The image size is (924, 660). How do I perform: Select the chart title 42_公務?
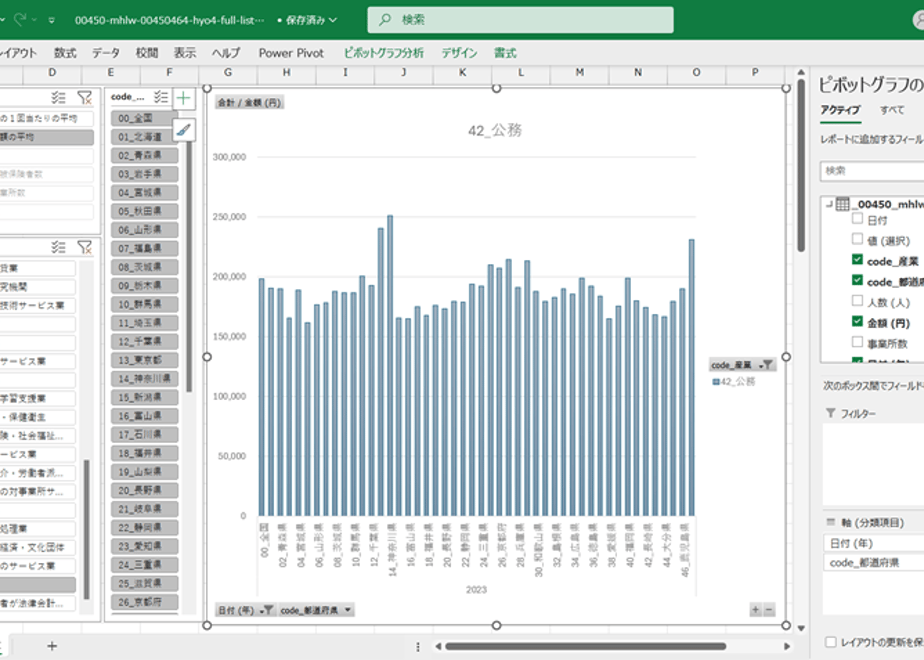pyautogui.click(x=495, y=130)
